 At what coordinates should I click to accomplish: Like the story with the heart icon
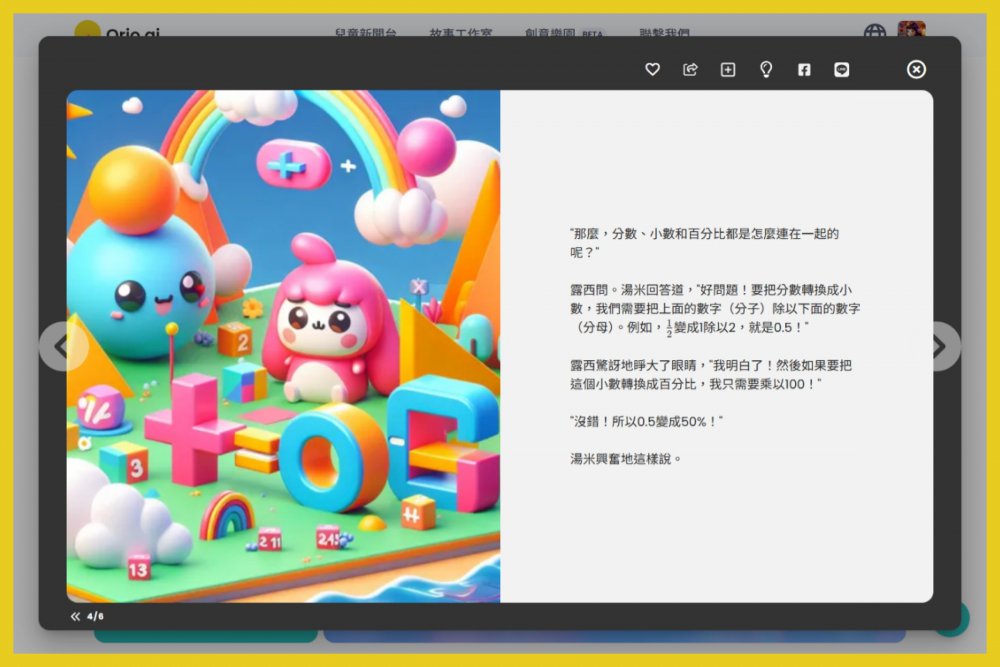(x=652, y=69)
